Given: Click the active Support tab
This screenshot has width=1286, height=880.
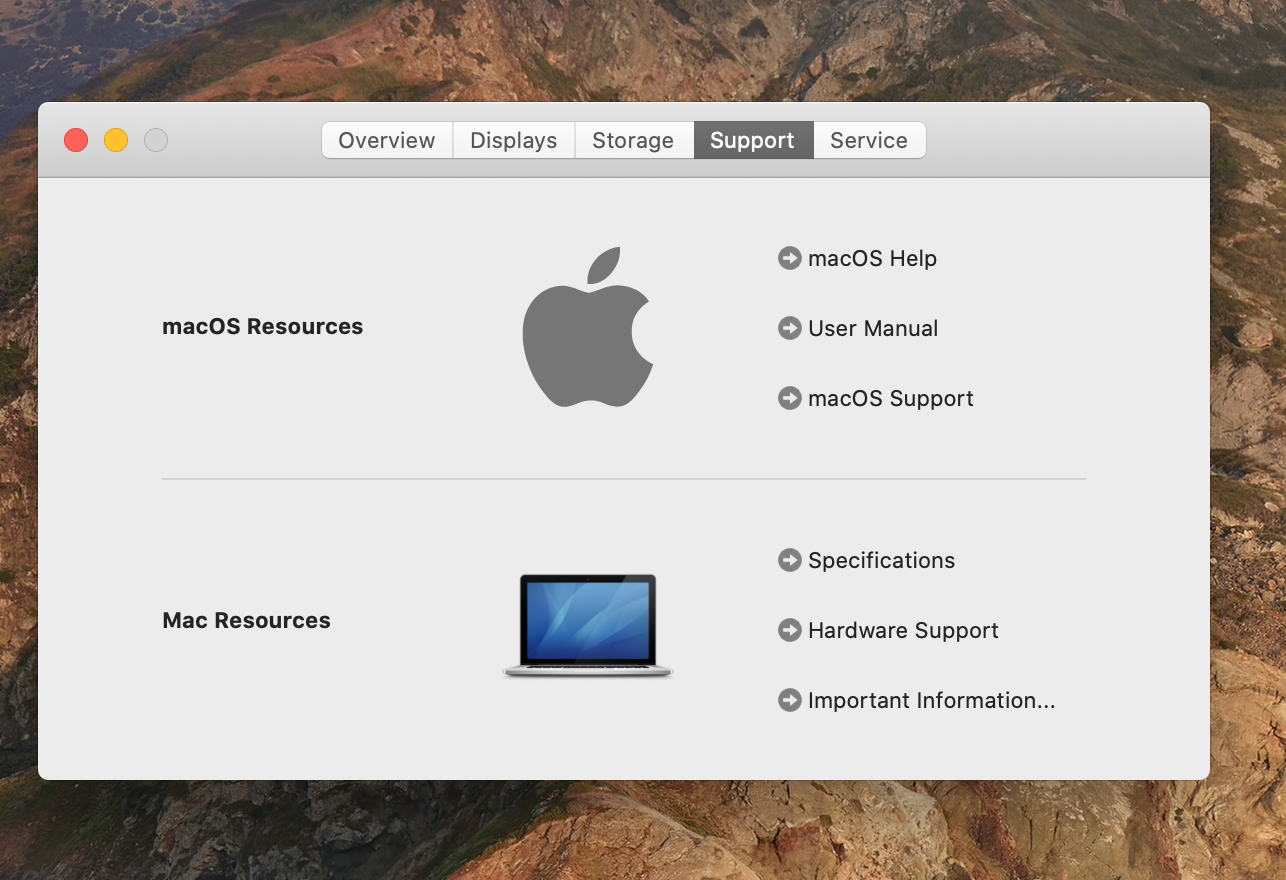Looking at the screenshot, I should [753, 140].
